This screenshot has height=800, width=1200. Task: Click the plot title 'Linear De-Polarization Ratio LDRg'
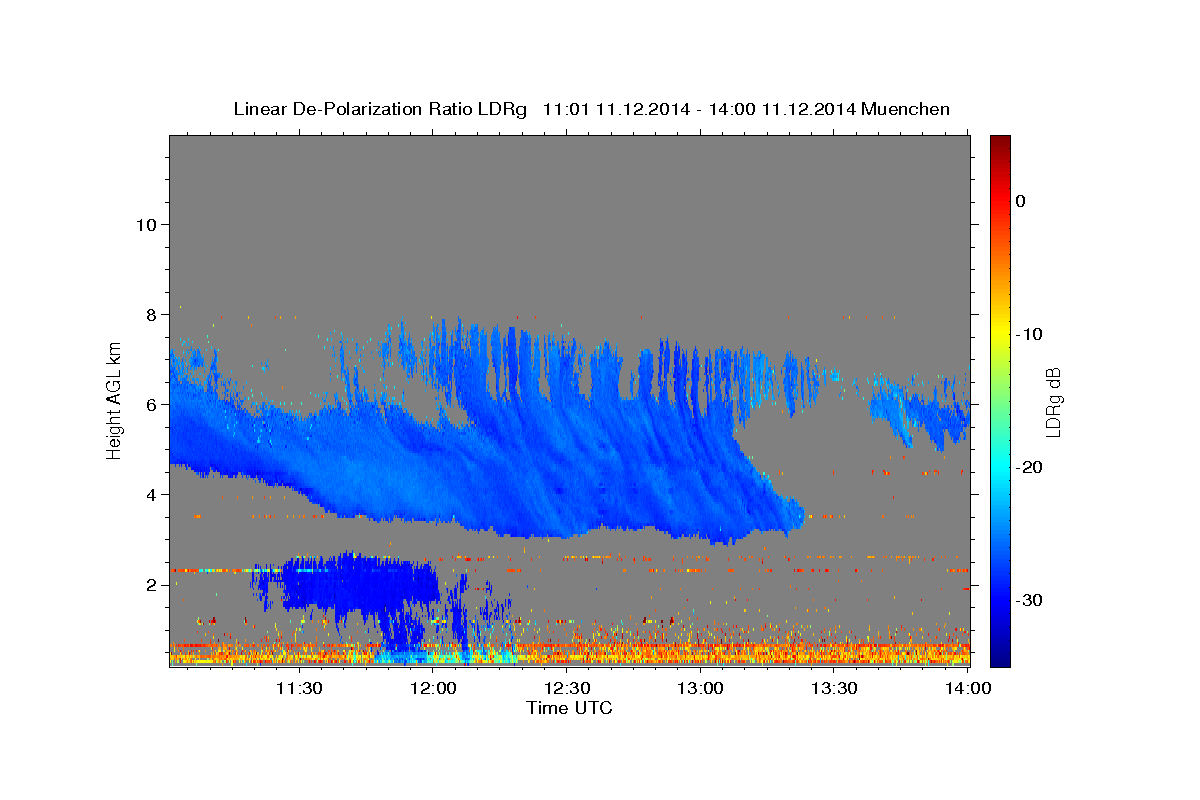click(379, 109)
